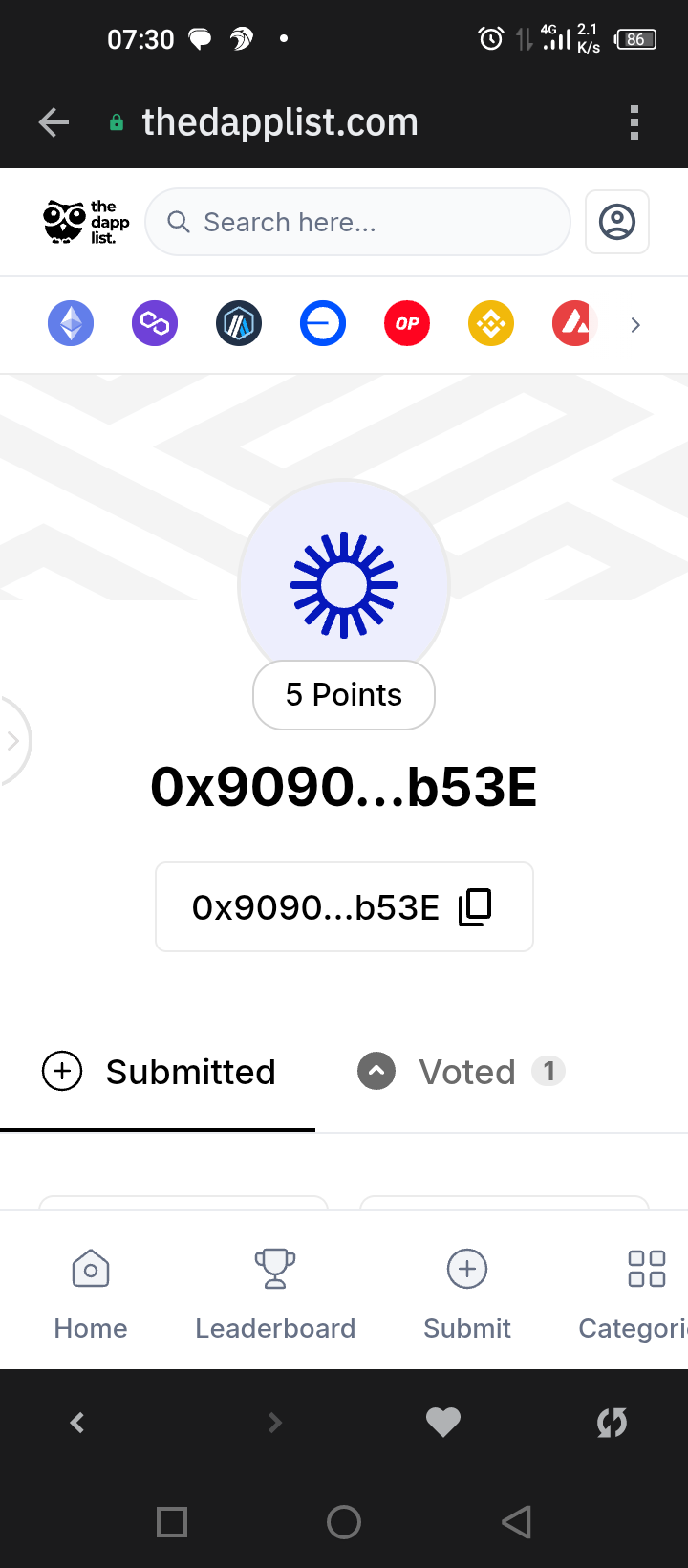The image size is (688, 1568).
Task: Click the dapp list owl logo
Action: (x=86, y=222)
